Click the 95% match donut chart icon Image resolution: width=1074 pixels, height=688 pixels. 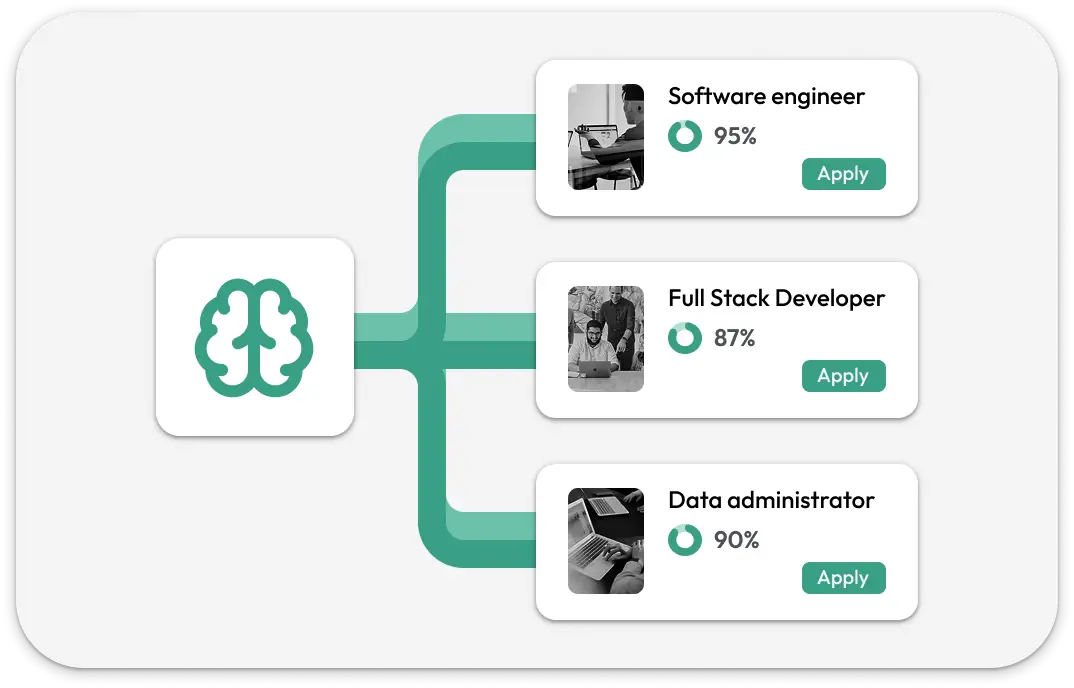point(685,136)
